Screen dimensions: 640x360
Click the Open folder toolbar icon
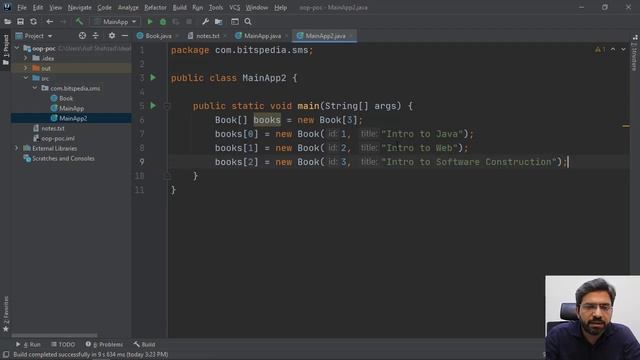coord(7,22)
